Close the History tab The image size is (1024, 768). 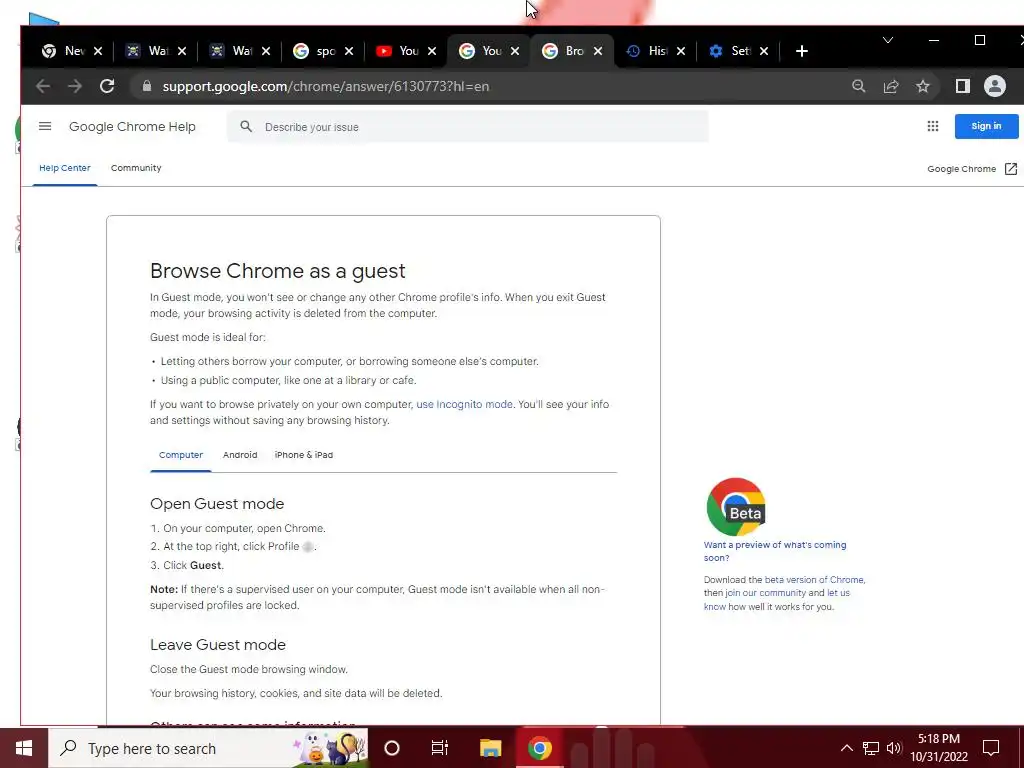pyautogui.click(x=680, y=51)
